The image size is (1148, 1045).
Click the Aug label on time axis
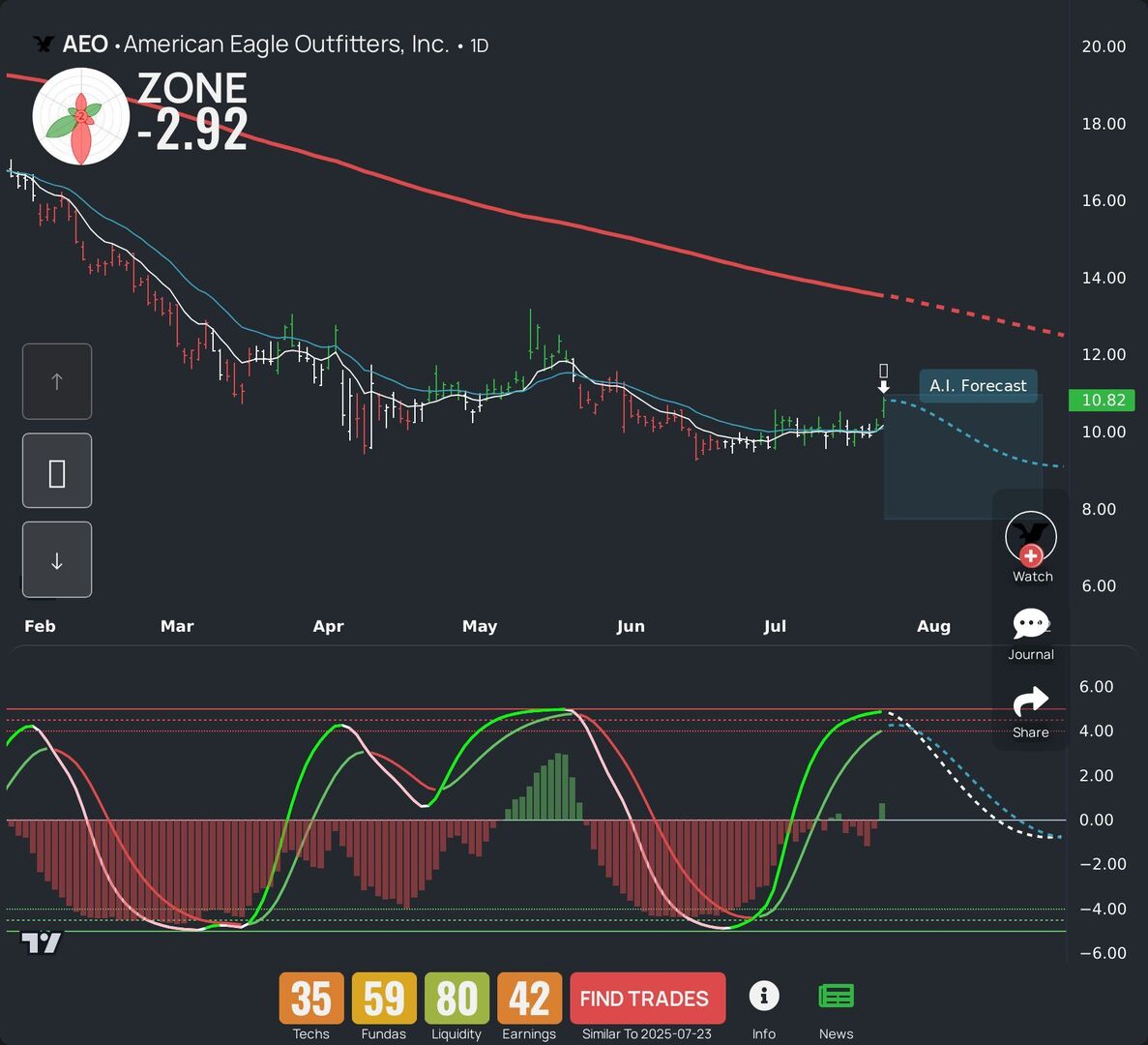point(933,626)
